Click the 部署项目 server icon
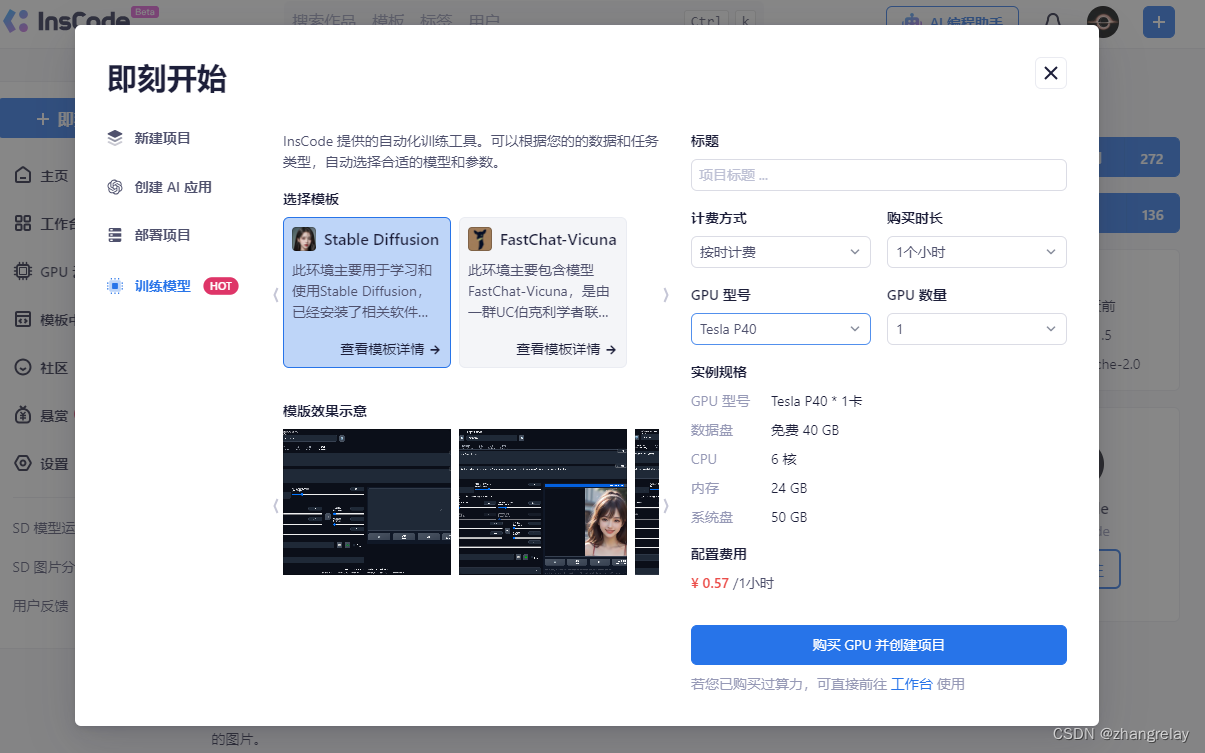The width and height of the screenshot is (1205, 753). point(115,235)
